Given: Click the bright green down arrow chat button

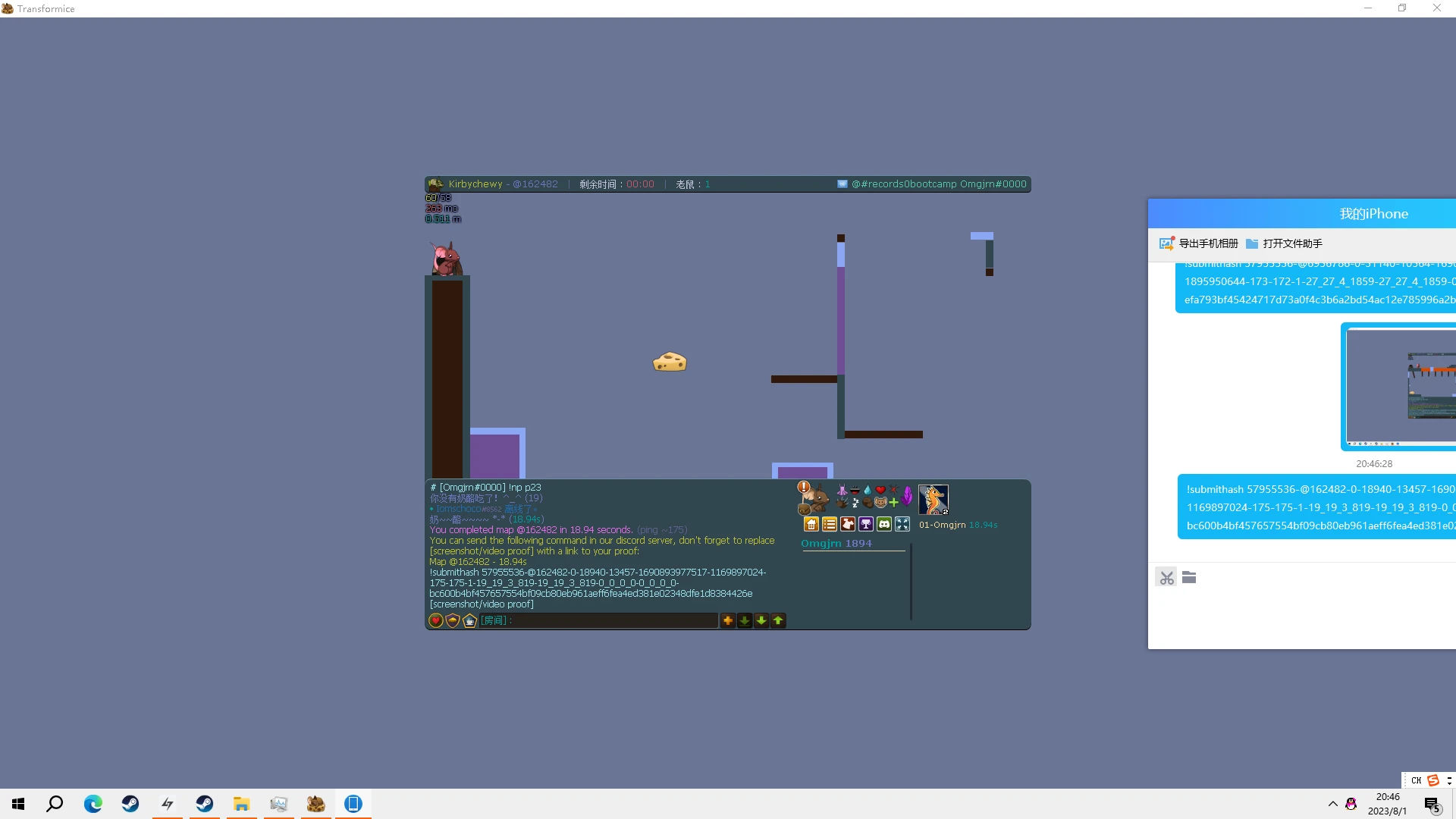Looking at the screenshot, I should [761, 620].
